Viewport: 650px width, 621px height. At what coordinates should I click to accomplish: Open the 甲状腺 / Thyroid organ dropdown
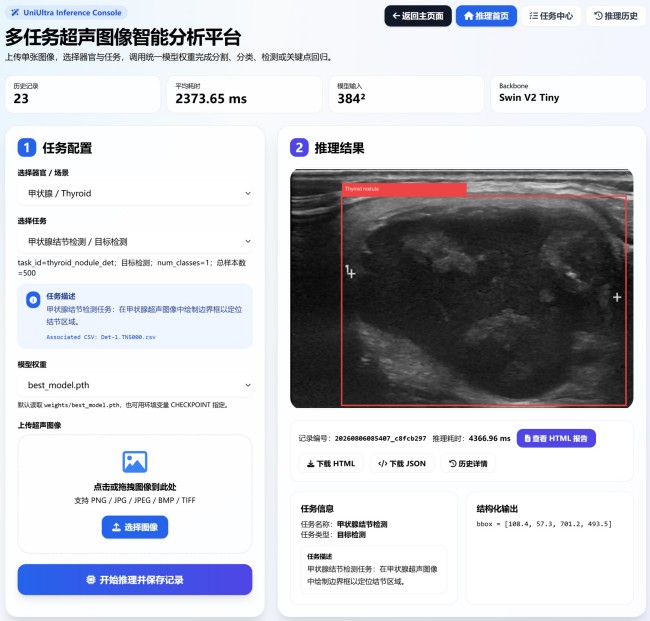pyautogui.click(x=135, y=194)
